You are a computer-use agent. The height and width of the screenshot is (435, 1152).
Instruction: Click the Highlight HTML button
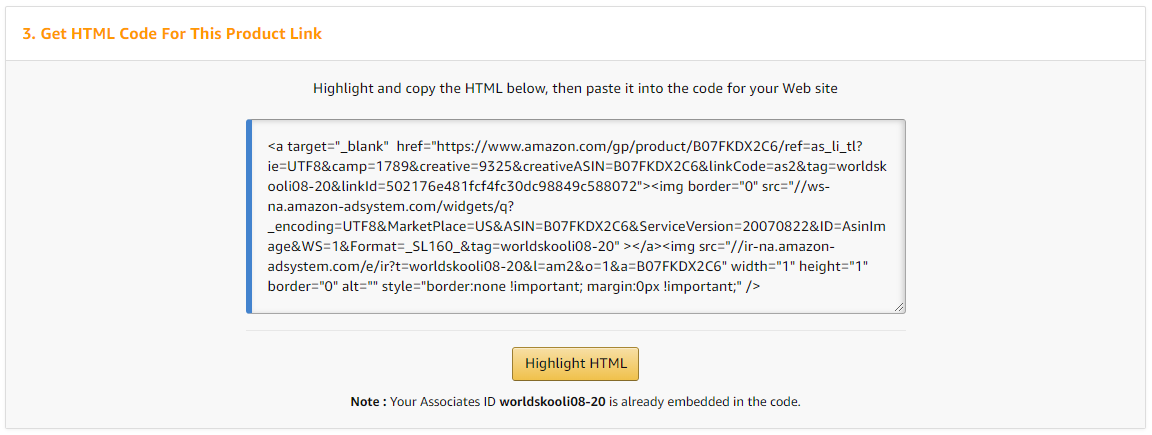pos(575,364)
